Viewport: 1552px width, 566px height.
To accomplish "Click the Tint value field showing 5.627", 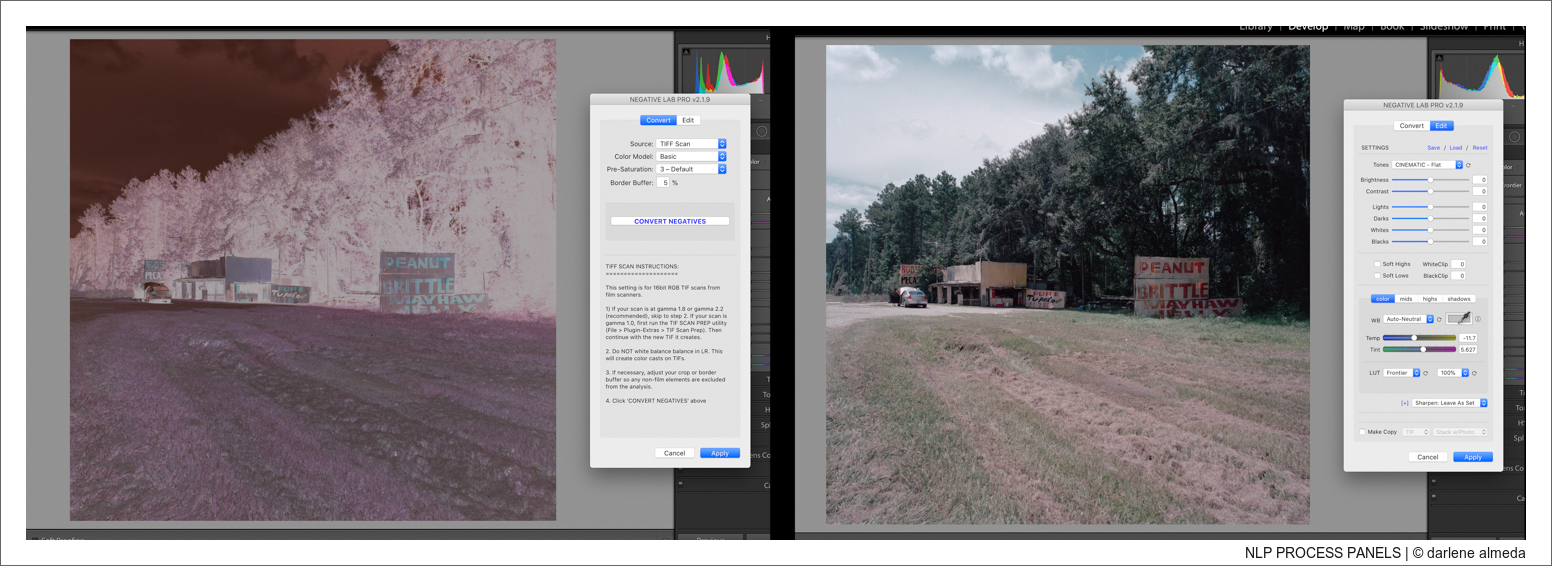I will 1468,349.
